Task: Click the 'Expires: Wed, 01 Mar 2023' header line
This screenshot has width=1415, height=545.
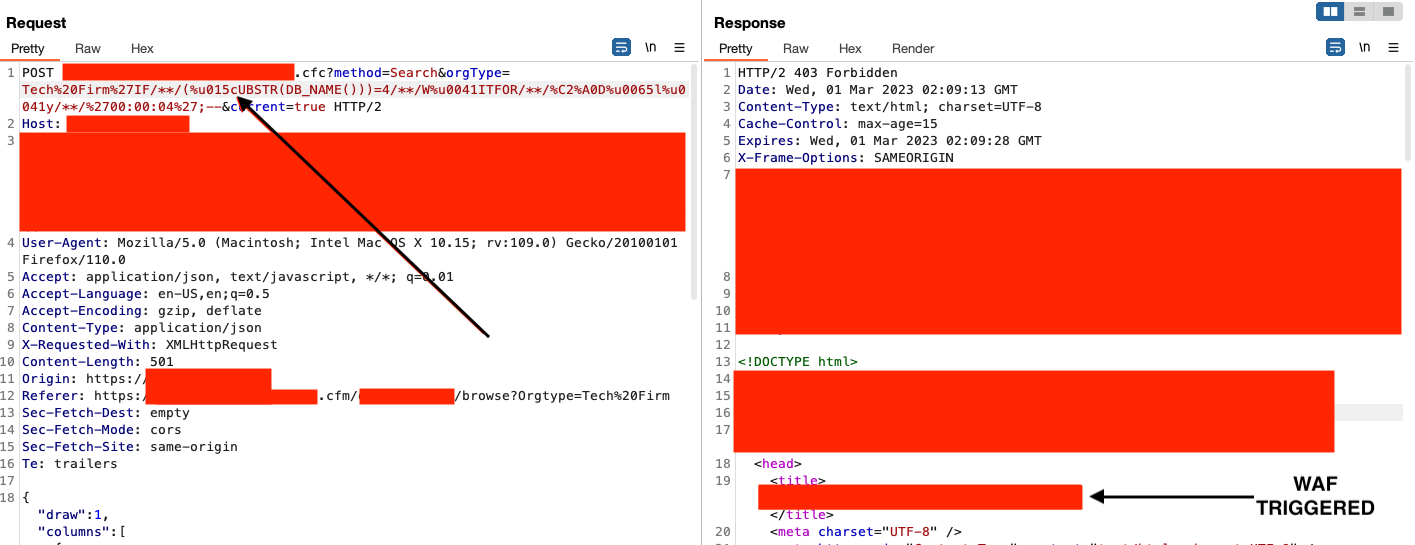Action: pyautogui.click(x=889, y=141)
